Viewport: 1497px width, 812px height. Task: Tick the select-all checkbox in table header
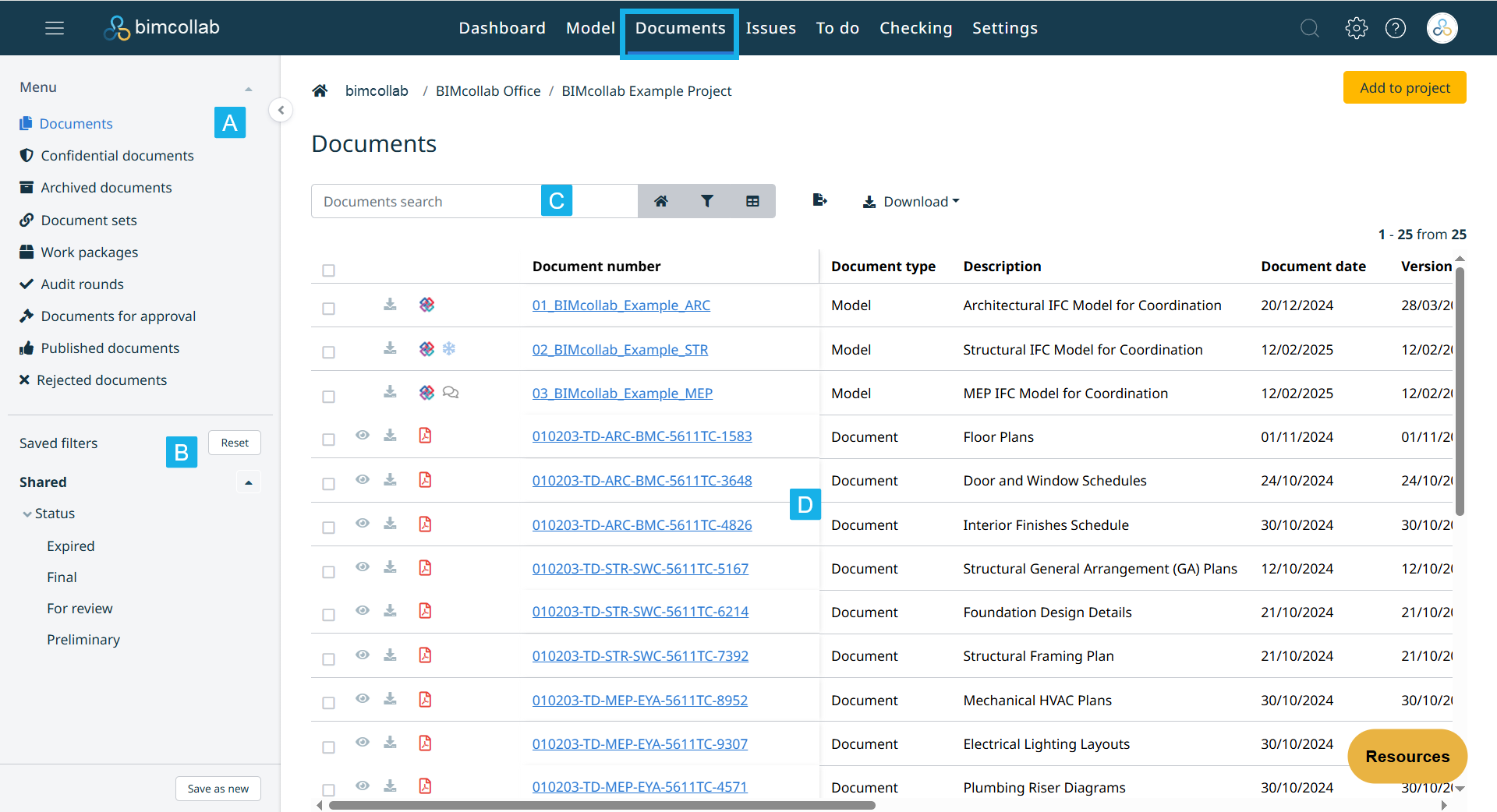pyautogui.click(x=328, y=270)
